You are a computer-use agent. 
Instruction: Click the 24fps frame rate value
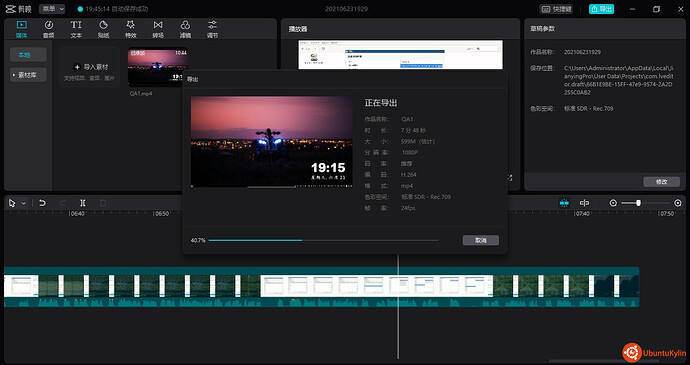[408, 208]
